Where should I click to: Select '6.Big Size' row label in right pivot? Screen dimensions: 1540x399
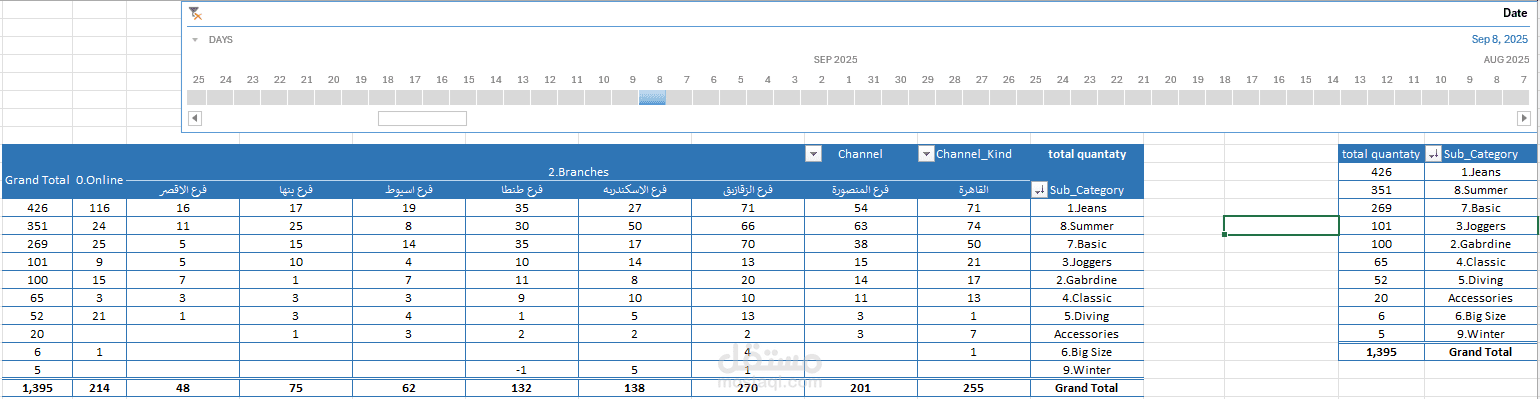pos(1481,316)
